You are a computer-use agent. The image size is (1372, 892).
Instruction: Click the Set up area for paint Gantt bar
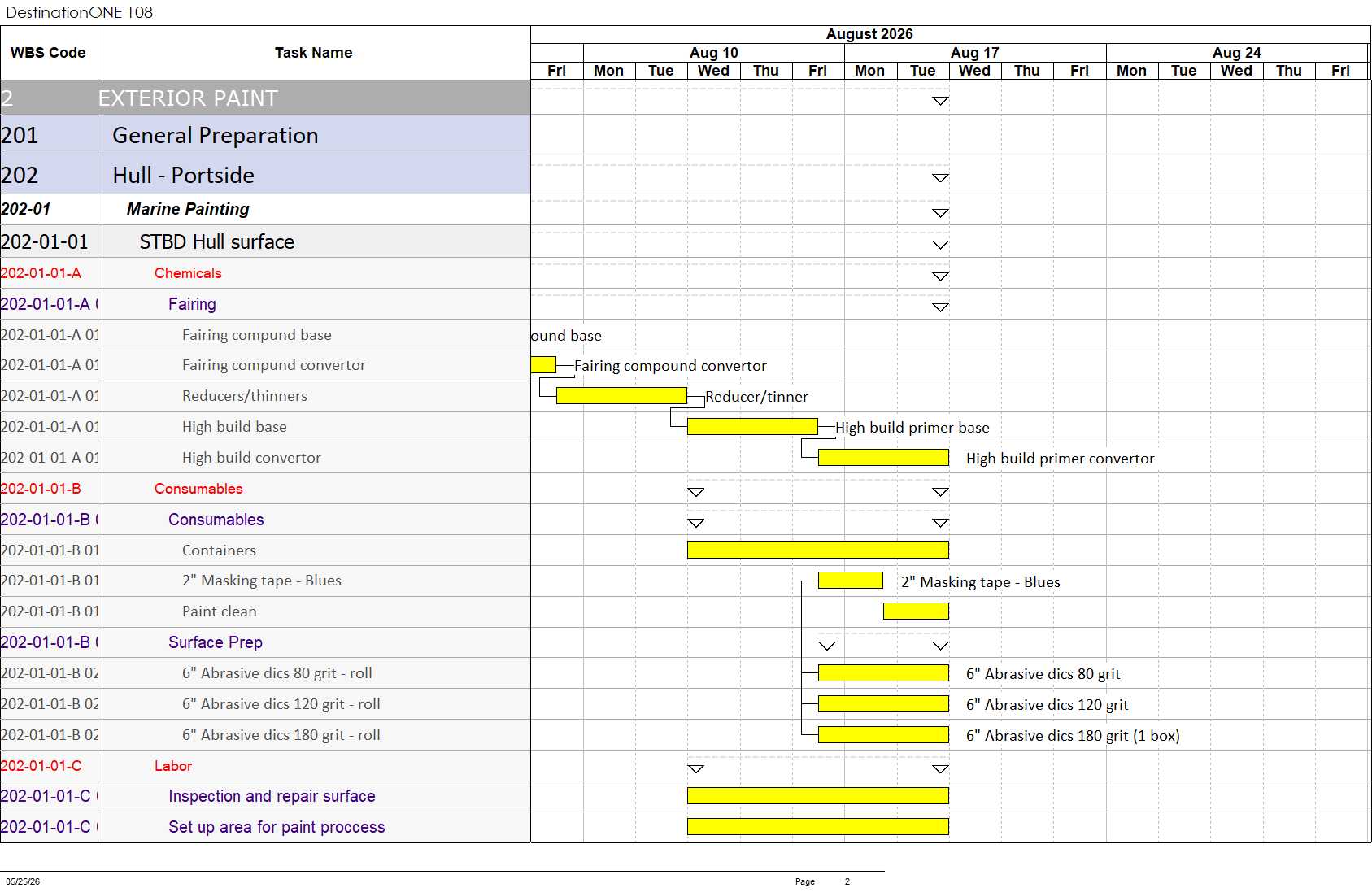(x=818, y=827)
